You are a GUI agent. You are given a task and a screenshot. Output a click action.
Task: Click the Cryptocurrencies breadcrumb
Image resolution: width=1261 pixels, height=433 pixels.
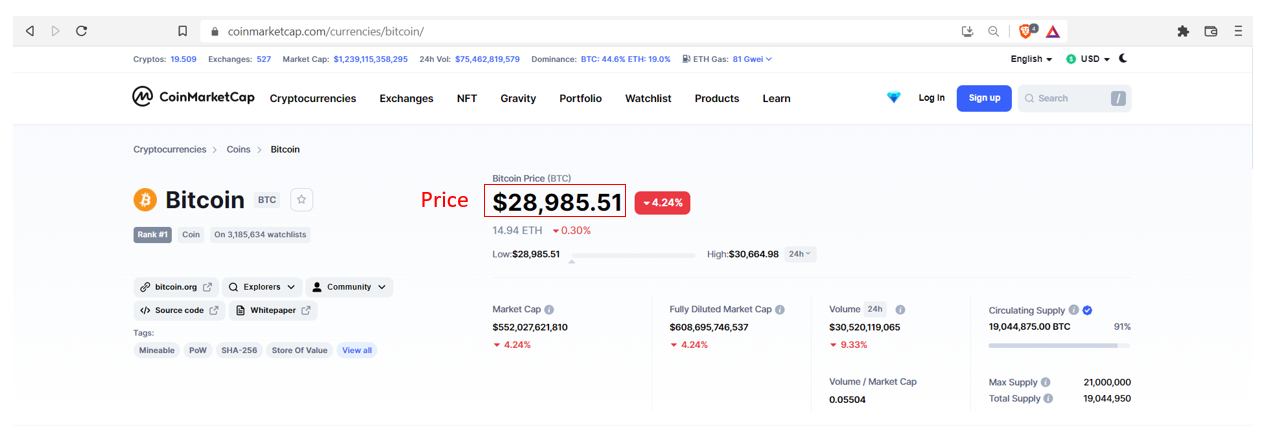[x=169, y=149]
